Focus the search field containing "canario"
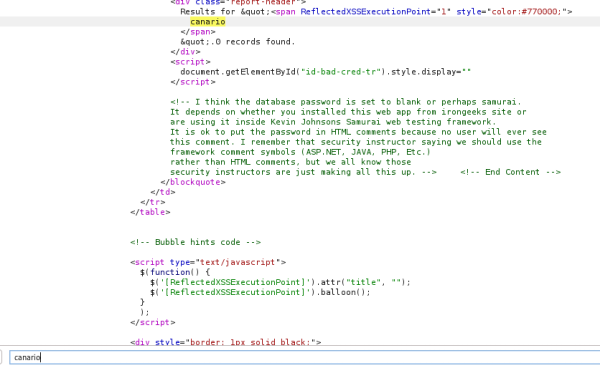The image size is (600, 368). point(305,357)
